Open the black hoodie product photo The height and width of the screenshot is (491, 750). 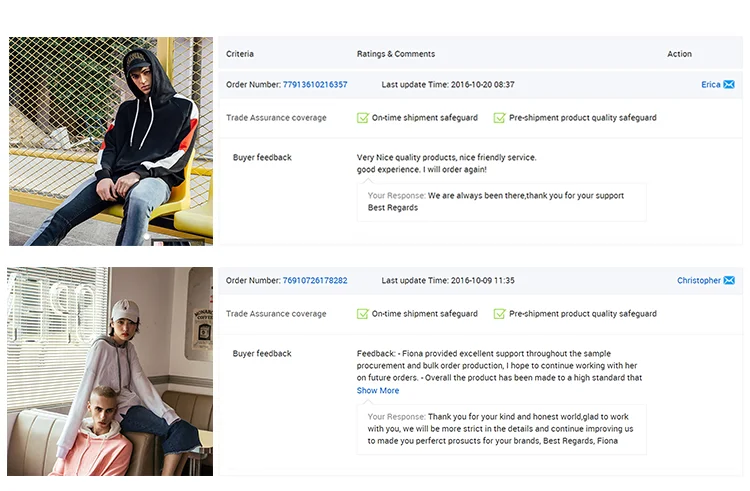point(110,141)
